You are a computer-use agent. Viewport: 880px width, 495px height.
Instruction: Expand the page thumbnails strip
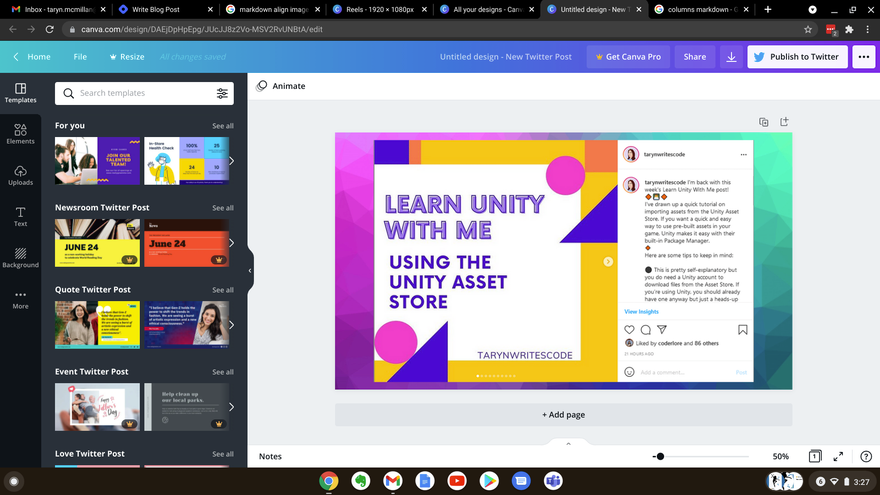(x=568, y=443)
